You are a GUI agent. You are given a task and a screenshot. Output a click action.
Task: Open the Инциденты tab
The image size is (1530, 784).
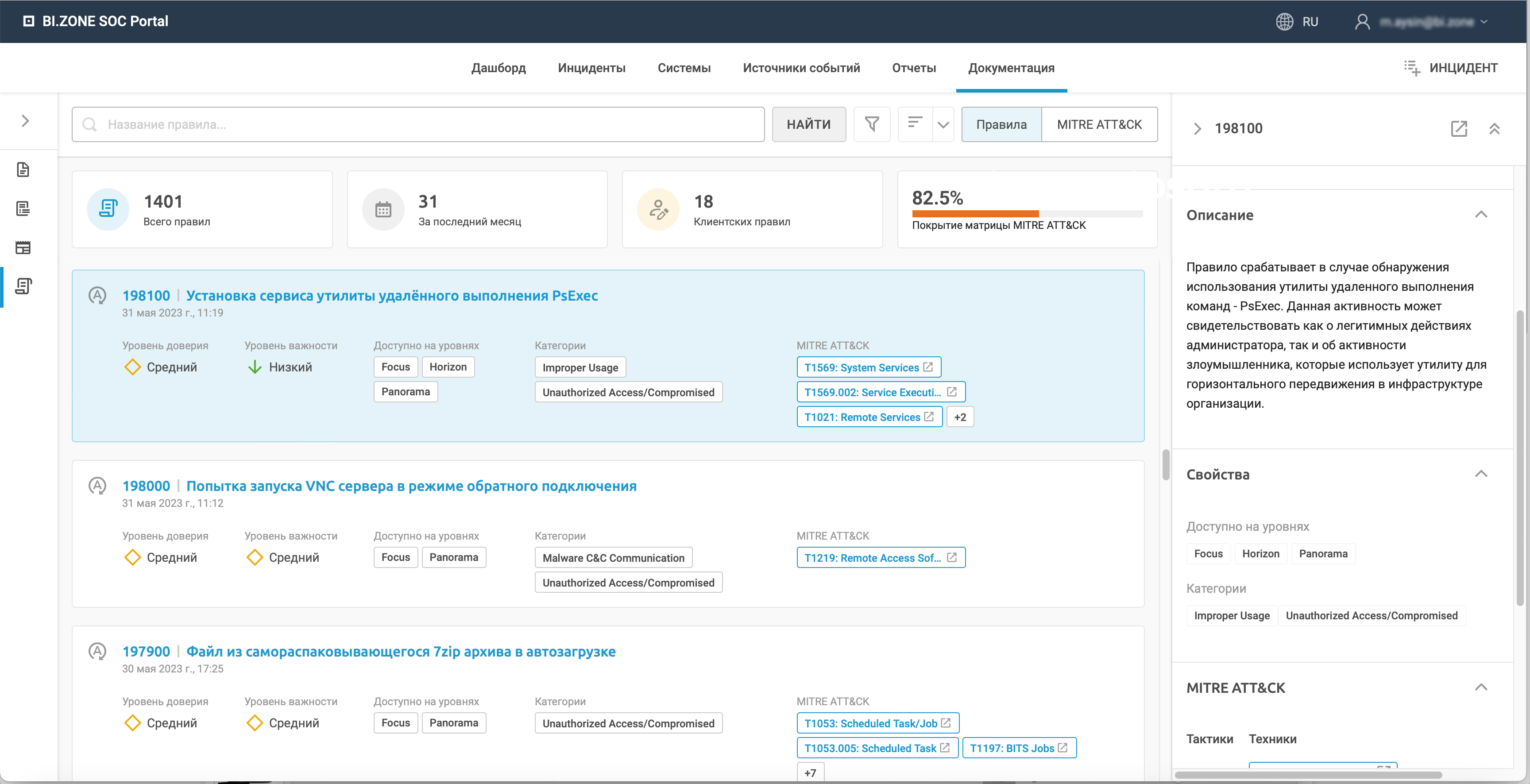click(x=591, y=68)
